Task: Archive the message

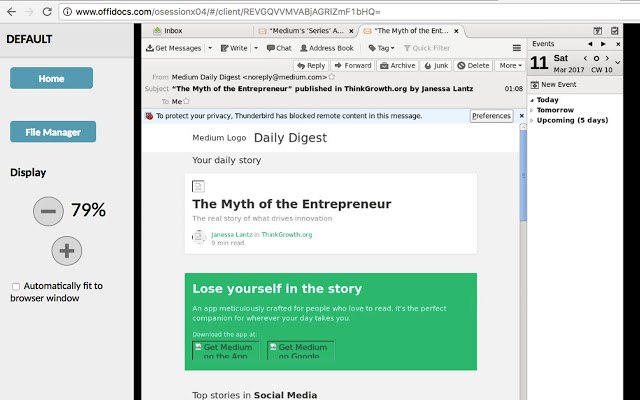Action: pyautogui.click(x=398, y=65)
